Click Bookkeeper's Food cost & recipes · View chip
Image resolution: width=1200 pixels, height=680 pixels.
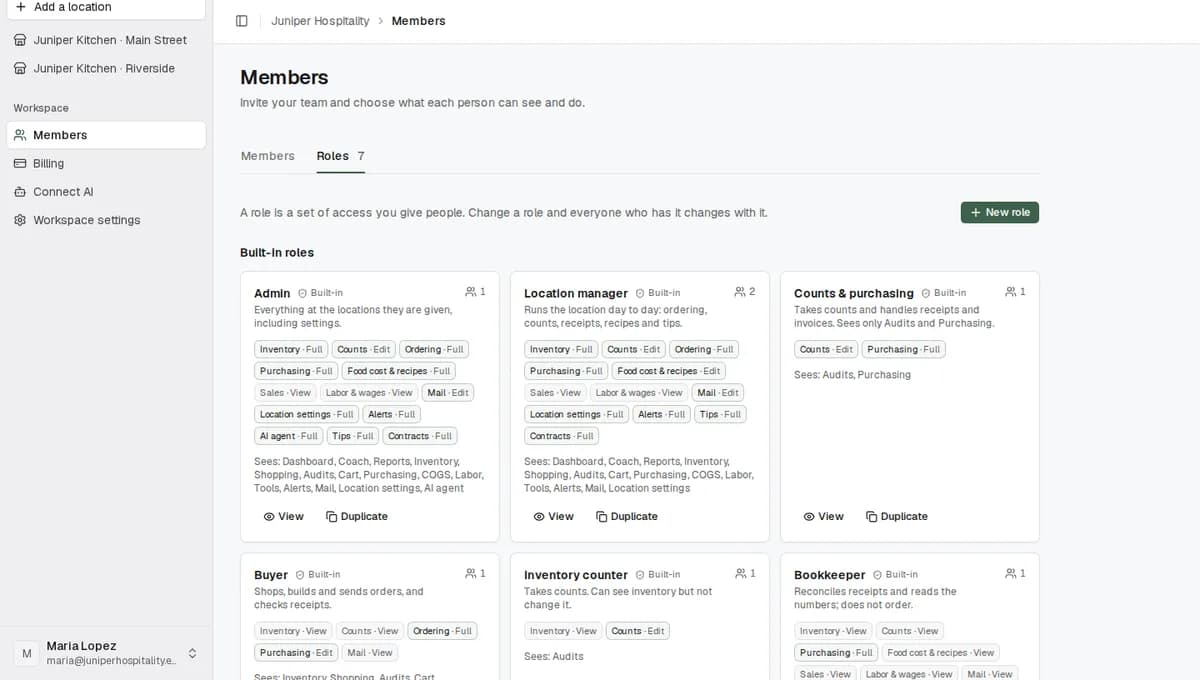pos(941,653)
